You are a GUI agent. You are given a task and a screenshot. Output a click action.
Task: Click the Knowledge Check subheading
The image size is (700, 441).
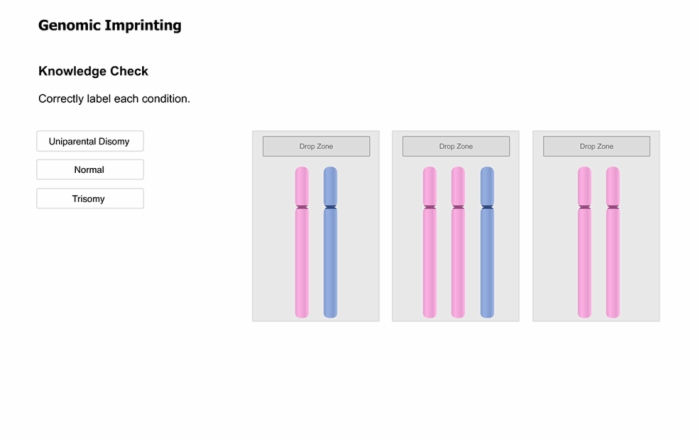[x=93, y=71]
